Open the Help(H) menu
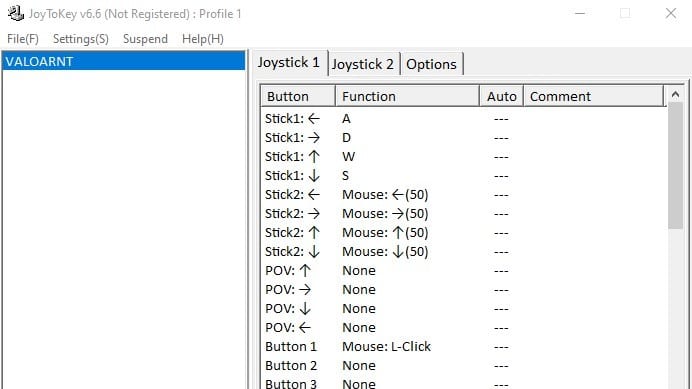This screenshot has height=389, width=692. coord(203,39)
